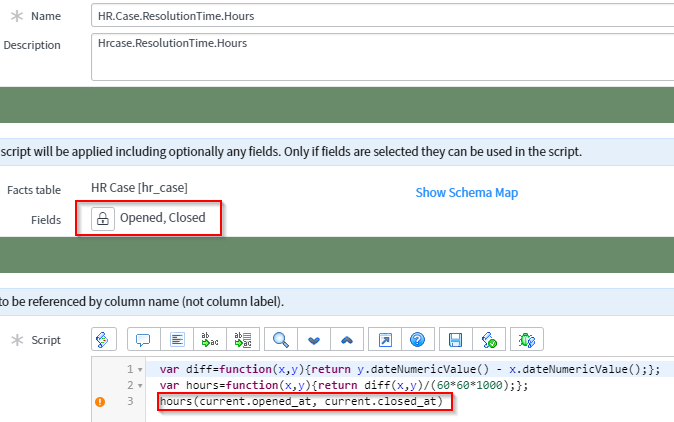674x422 pixels.
Task: Unlock the Fields list with lock icon
Action: pos(103,219)
